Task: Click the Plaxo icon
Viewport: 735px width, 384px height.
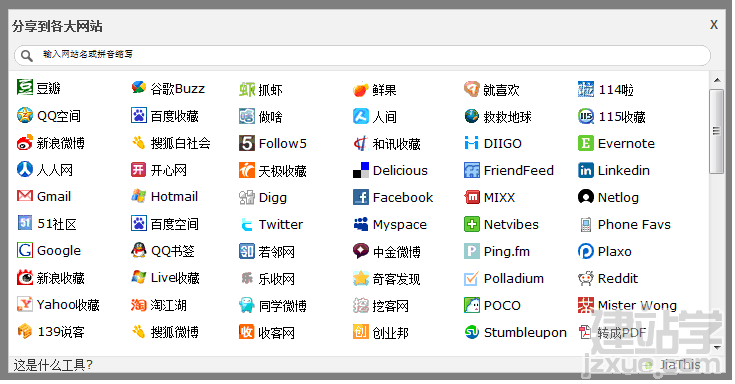Action: pos(585,251)
